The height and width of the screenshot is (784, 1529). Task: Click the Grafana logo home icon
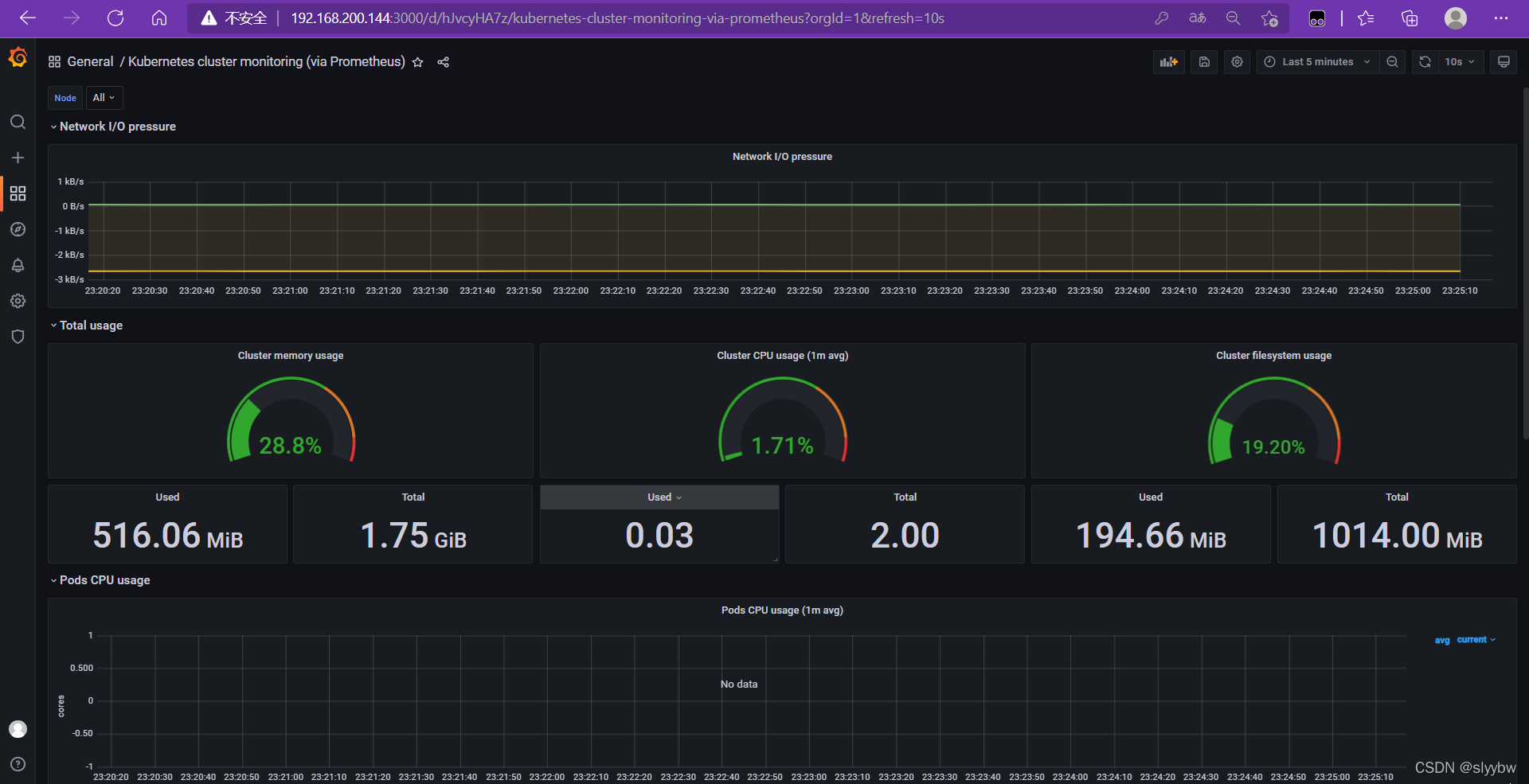[x=18, y=58]
